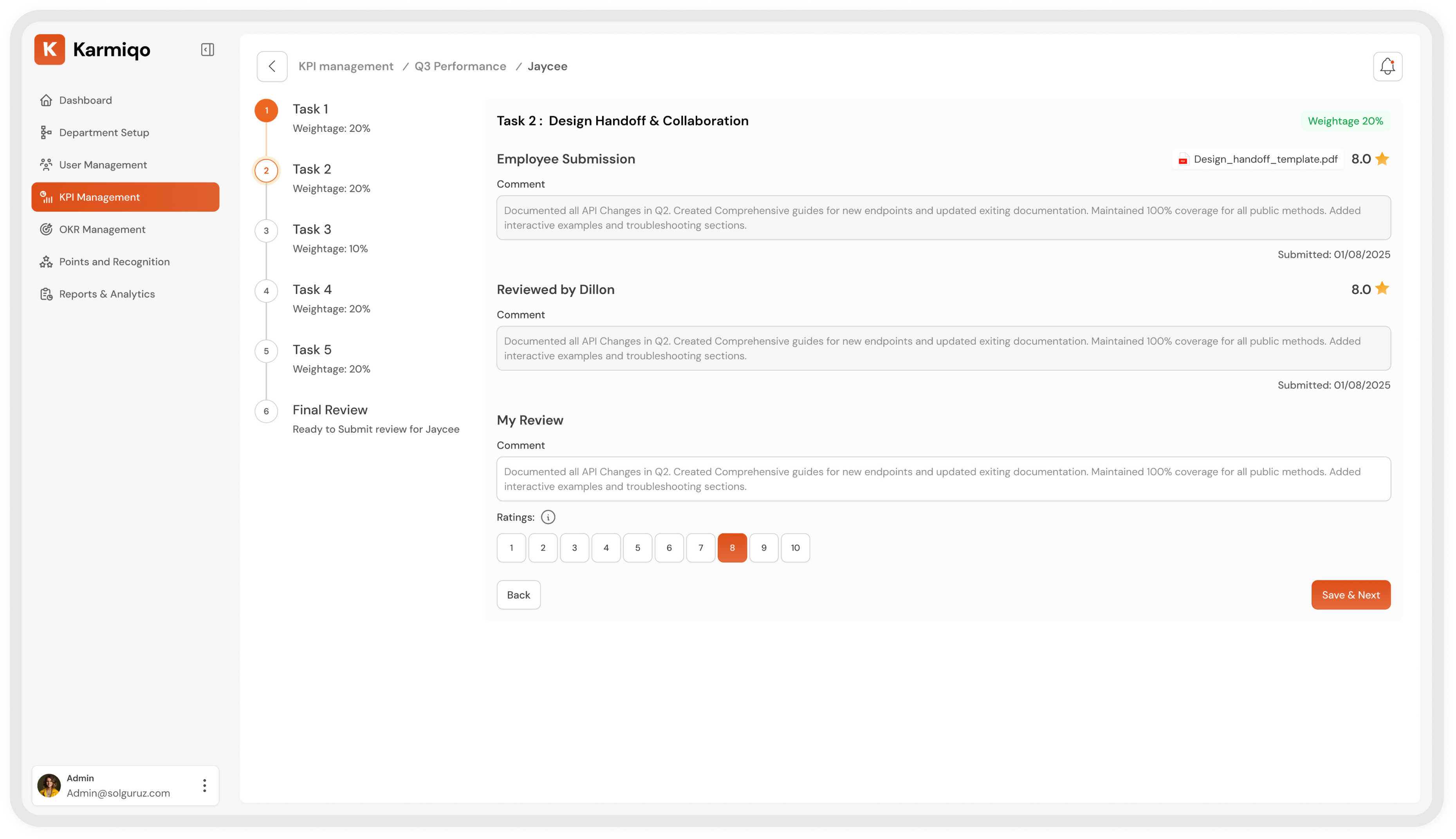Click KPI management breadcrumb link
The width and height of the screenshot is (1456, 839).
[346, 66]
